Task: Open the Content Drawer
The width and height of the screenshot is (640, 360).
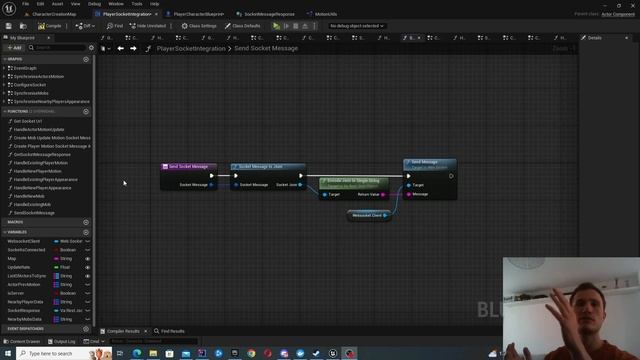Action: tap(22, 341)
